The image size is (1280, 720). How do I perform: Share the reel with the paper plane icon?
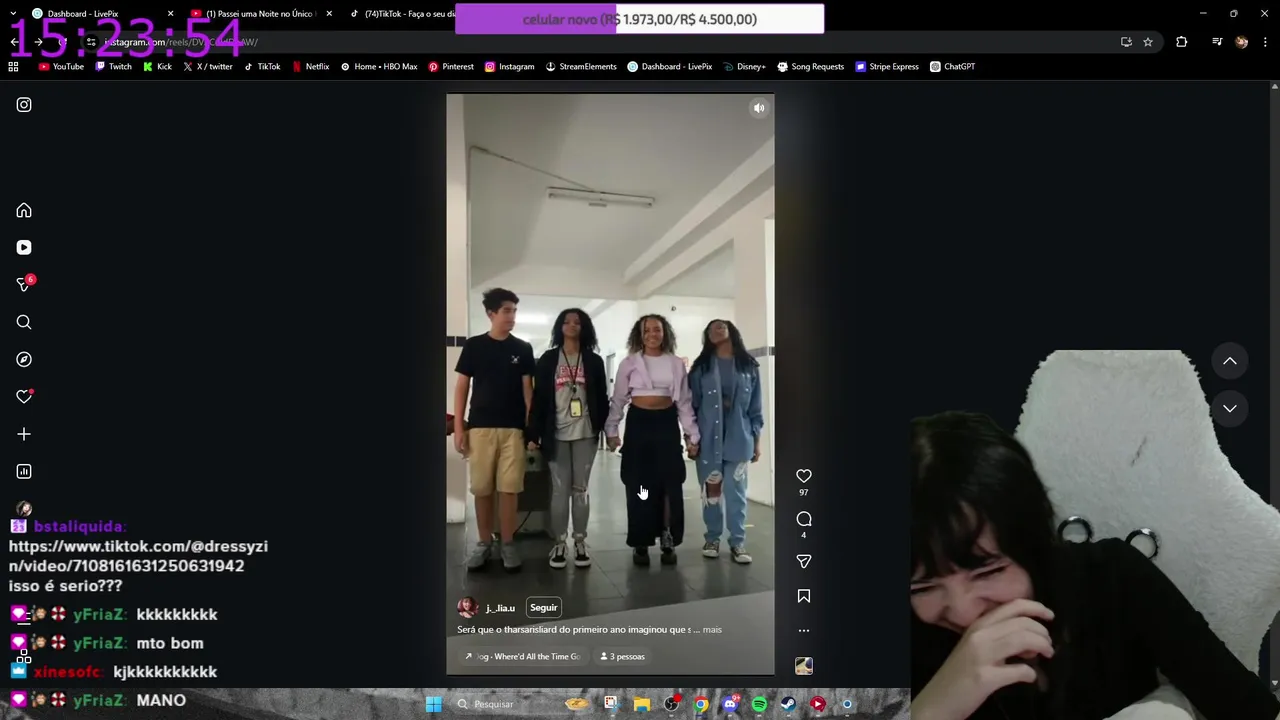coord(804,561)
